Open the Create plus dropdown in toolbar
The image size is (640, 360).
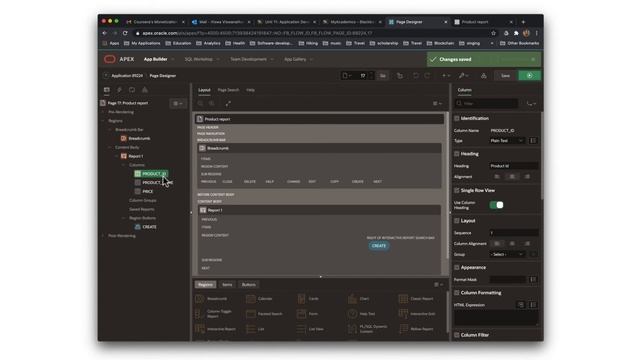(446, 76)
